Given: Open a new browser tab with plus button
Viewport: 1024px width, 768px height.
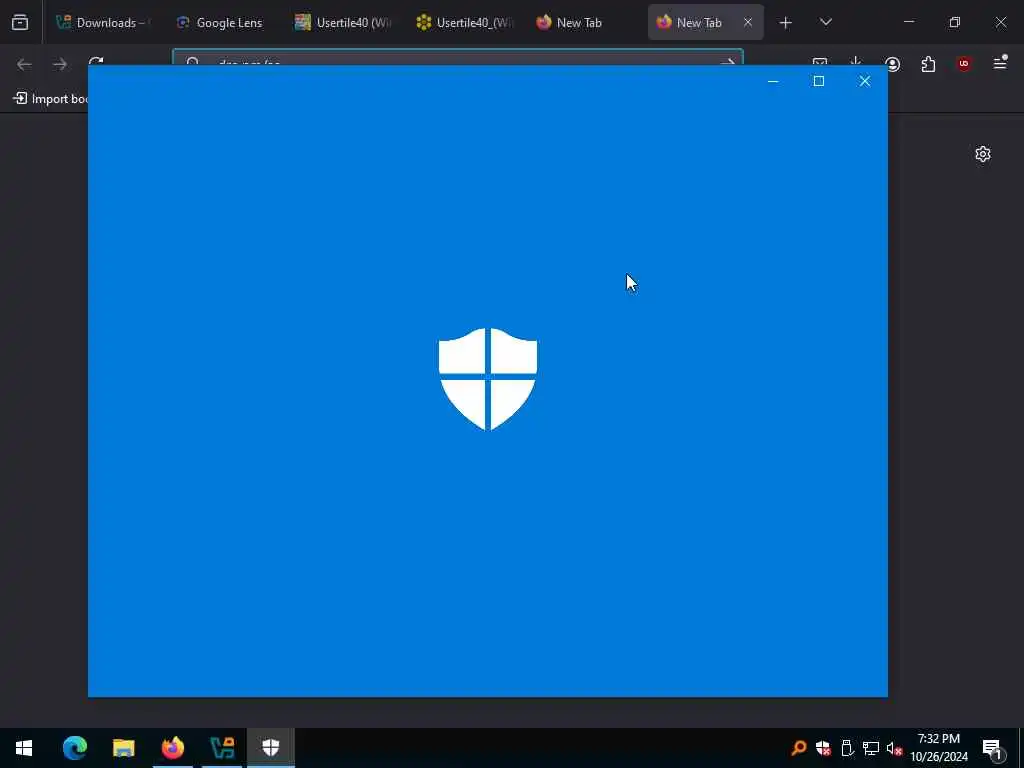Looking at the screenshot, I should (786, 23).
